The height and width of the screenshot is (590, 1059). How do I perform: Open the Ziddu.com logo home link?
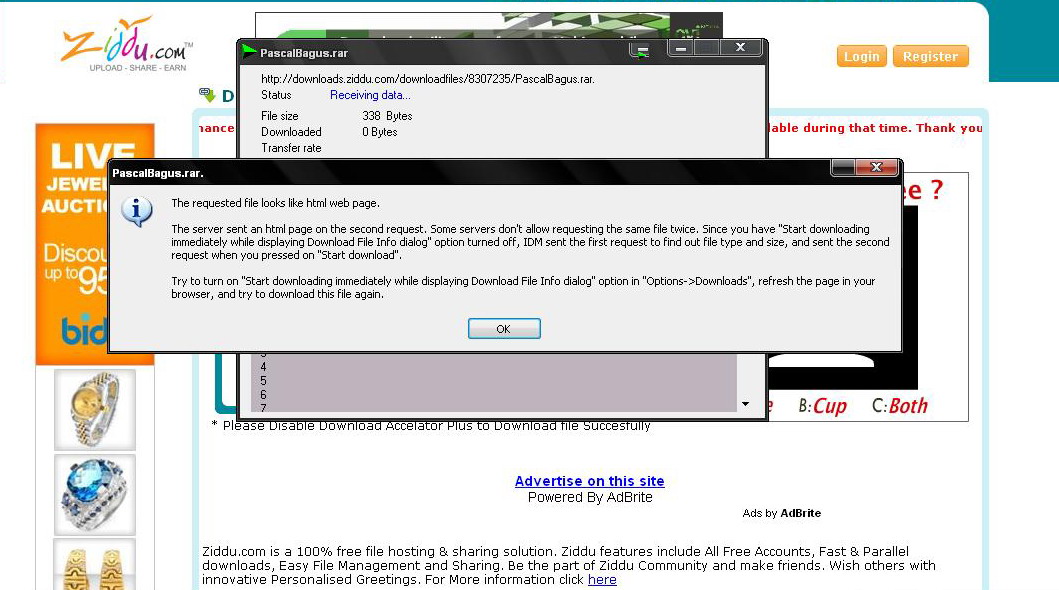click(x=127, y=43)
